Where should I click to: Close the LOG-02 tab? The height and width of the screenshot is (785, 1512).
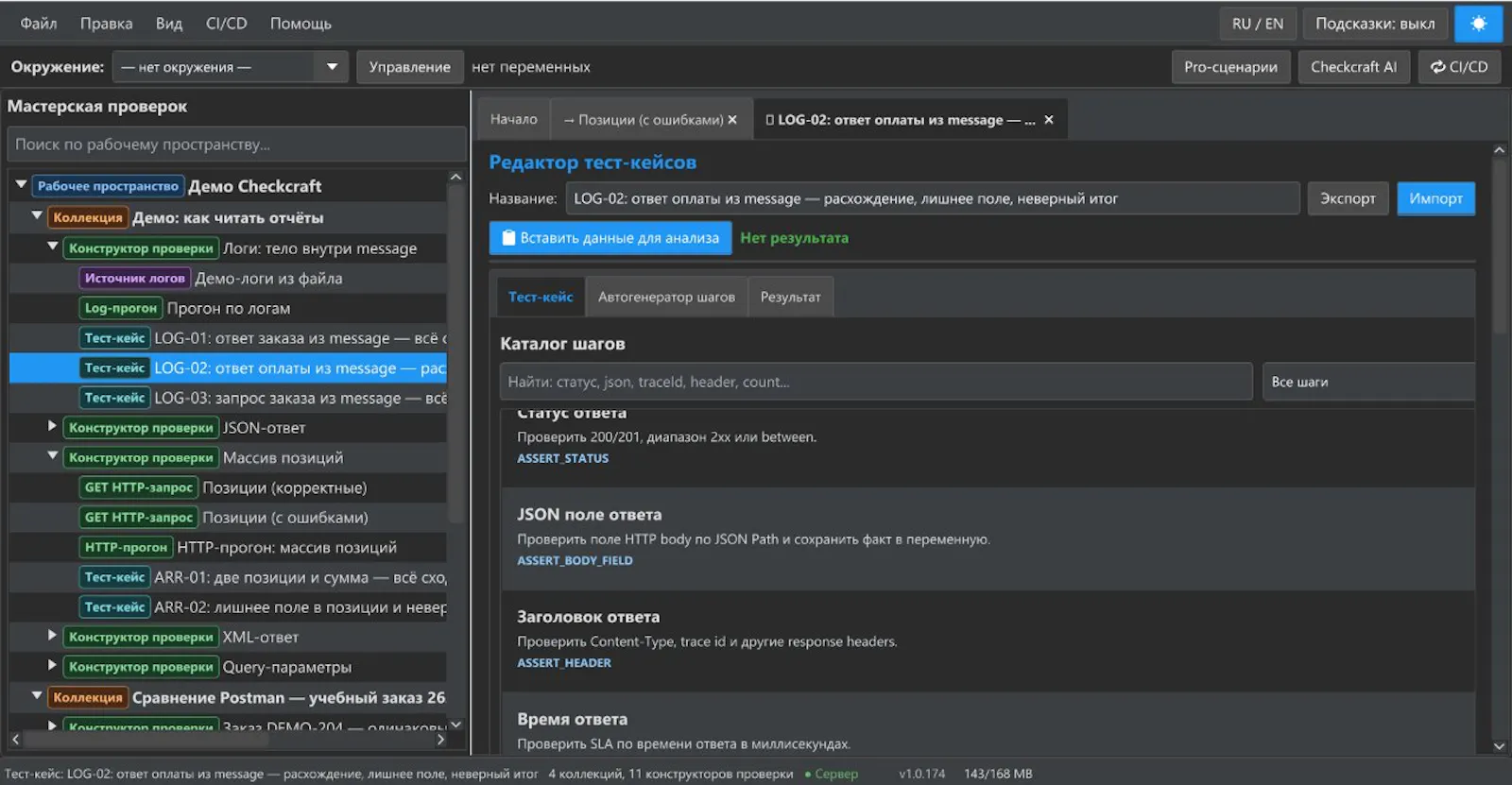click(1048, 120)
